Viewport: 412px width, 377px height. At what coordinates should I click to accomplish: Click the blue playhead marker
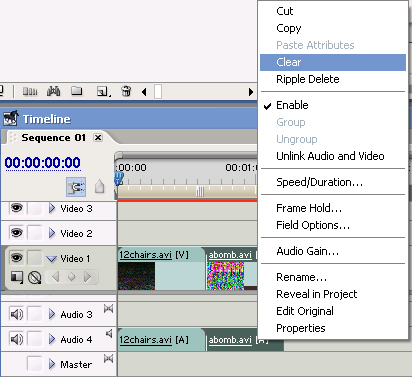119,178
